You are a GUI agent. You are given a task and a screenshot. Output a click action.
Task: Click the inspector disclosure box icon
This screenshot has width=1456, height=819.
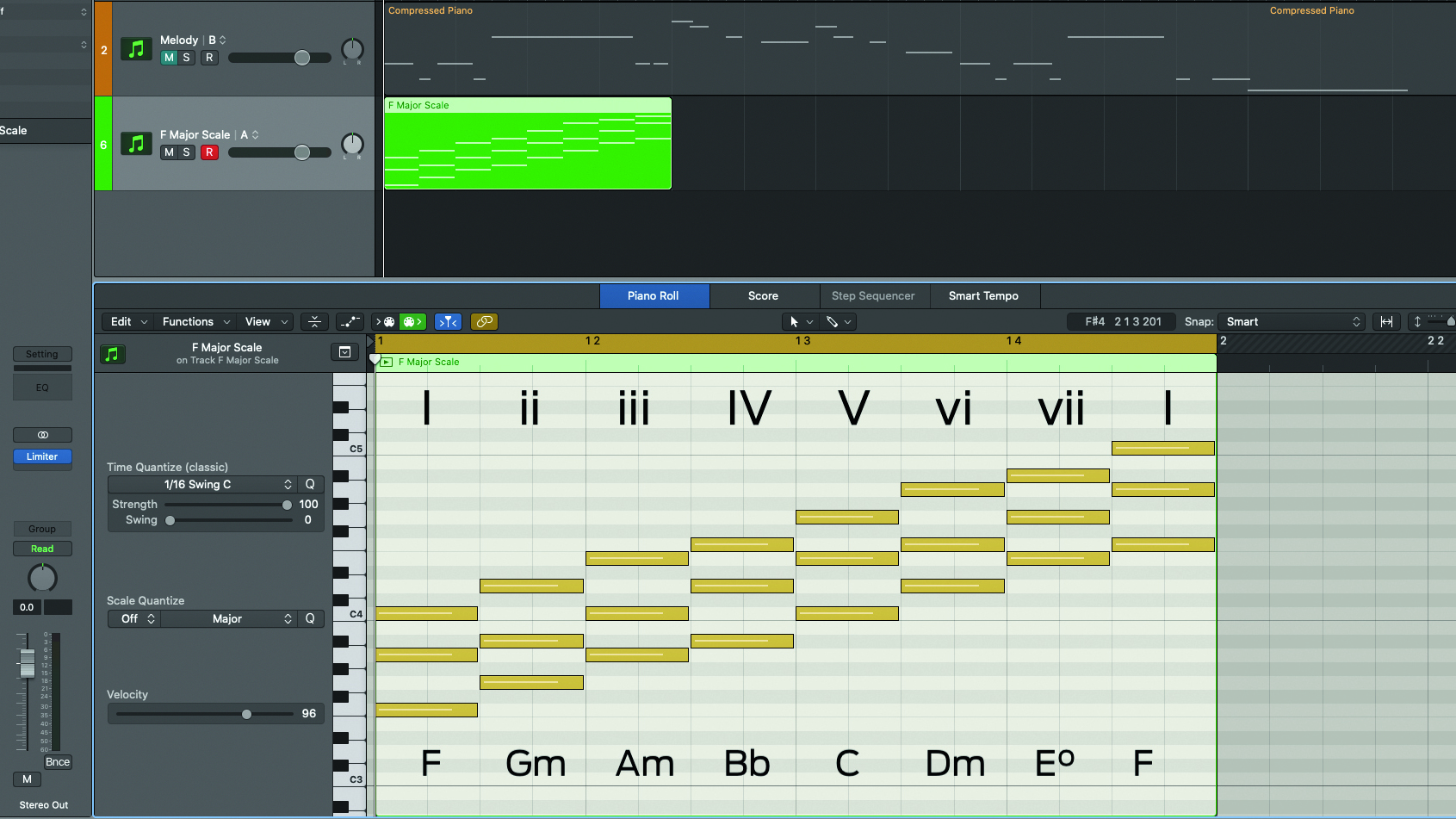pos(344,351)
